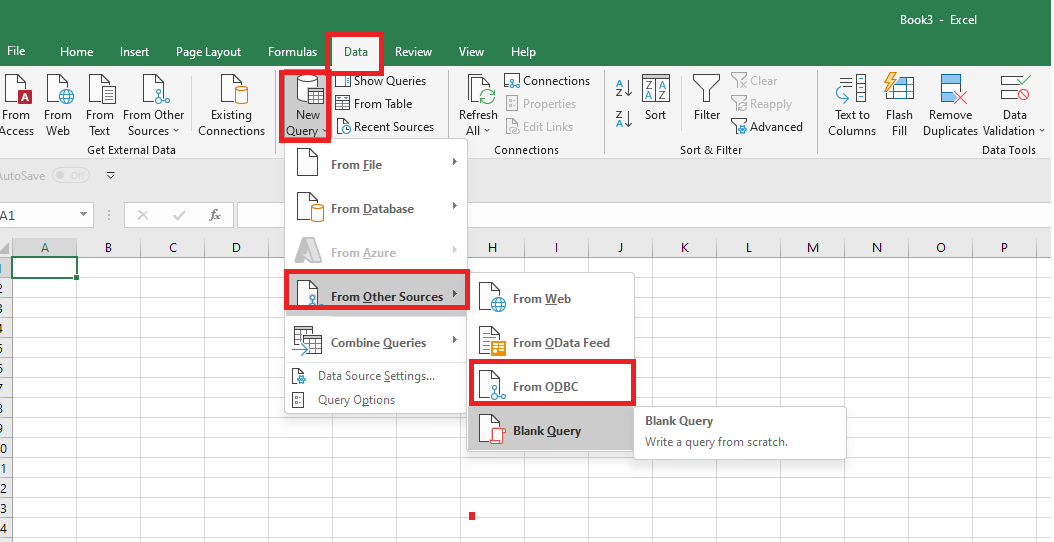Open the Sort dialog
Viewport: 1054px width, 542px height.
point(655,99)
